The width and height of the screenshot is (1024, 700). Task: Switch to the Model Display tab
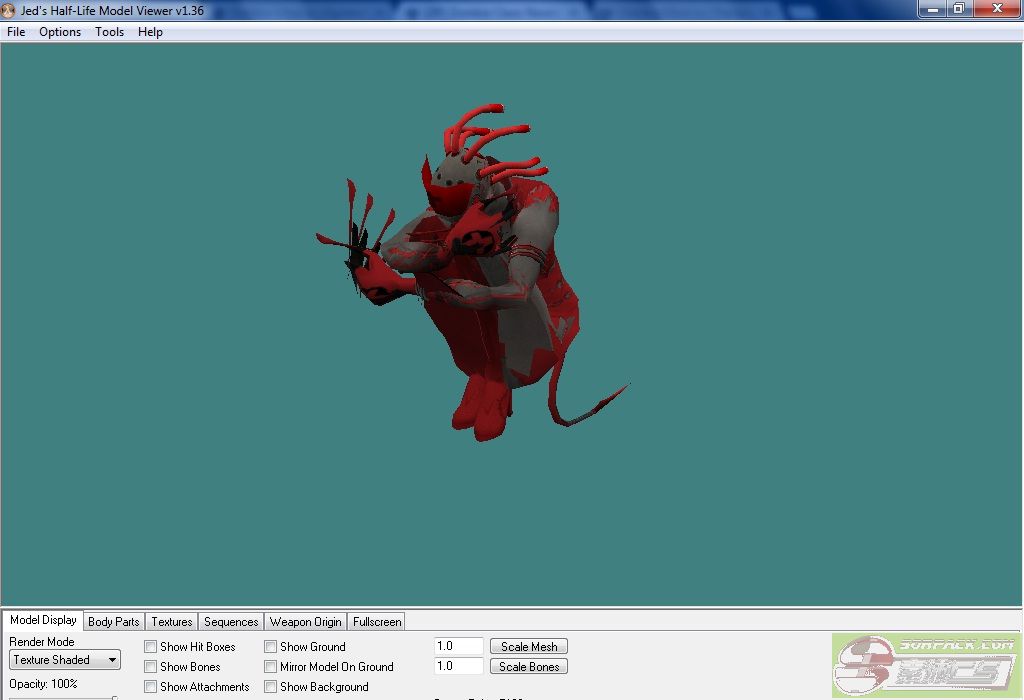pyautogui.click(x=43, y=620)
